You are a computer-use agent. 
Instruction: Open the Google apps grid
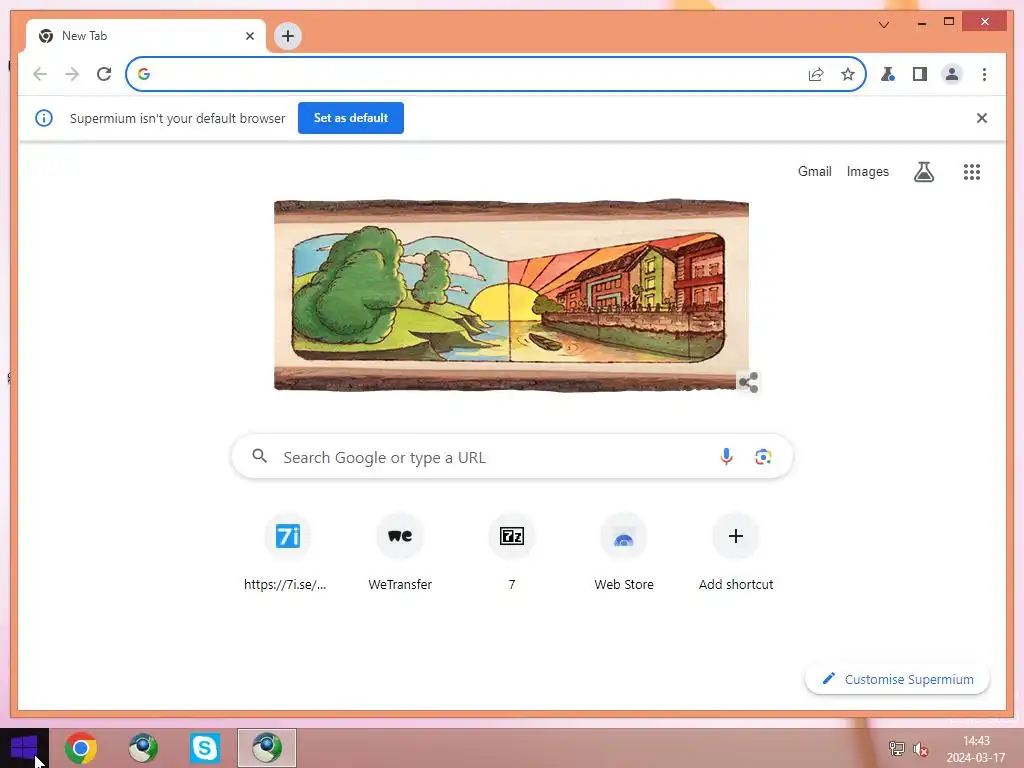pyautogui.click(x=972, y=172)
